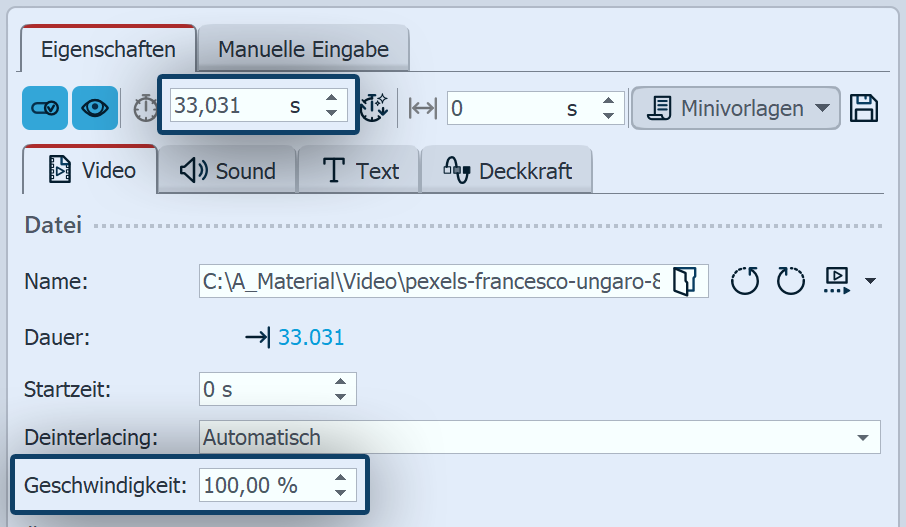Image resolution: width=906 pixels, height=527 pixels.
Task: Expand arrow next to playback options icon
Action: (x=869, y=282)
